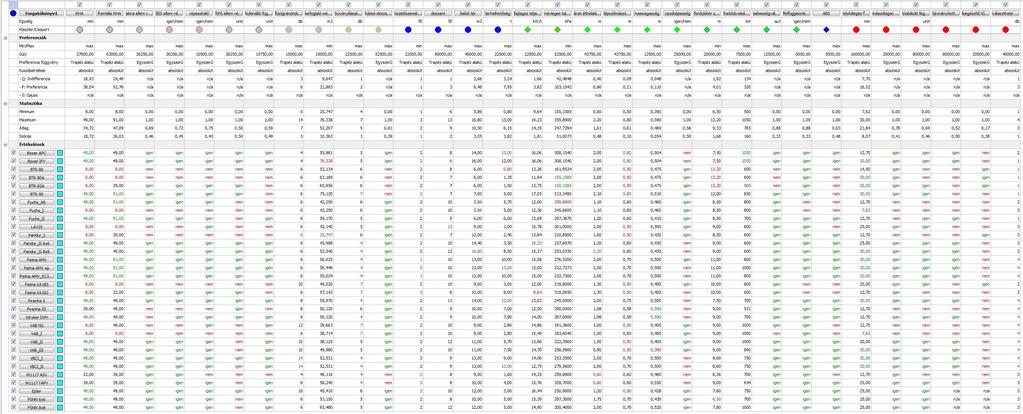Click the green diamond under the aut unit column
Screen dimensions: 1023x414
(767, 30)
